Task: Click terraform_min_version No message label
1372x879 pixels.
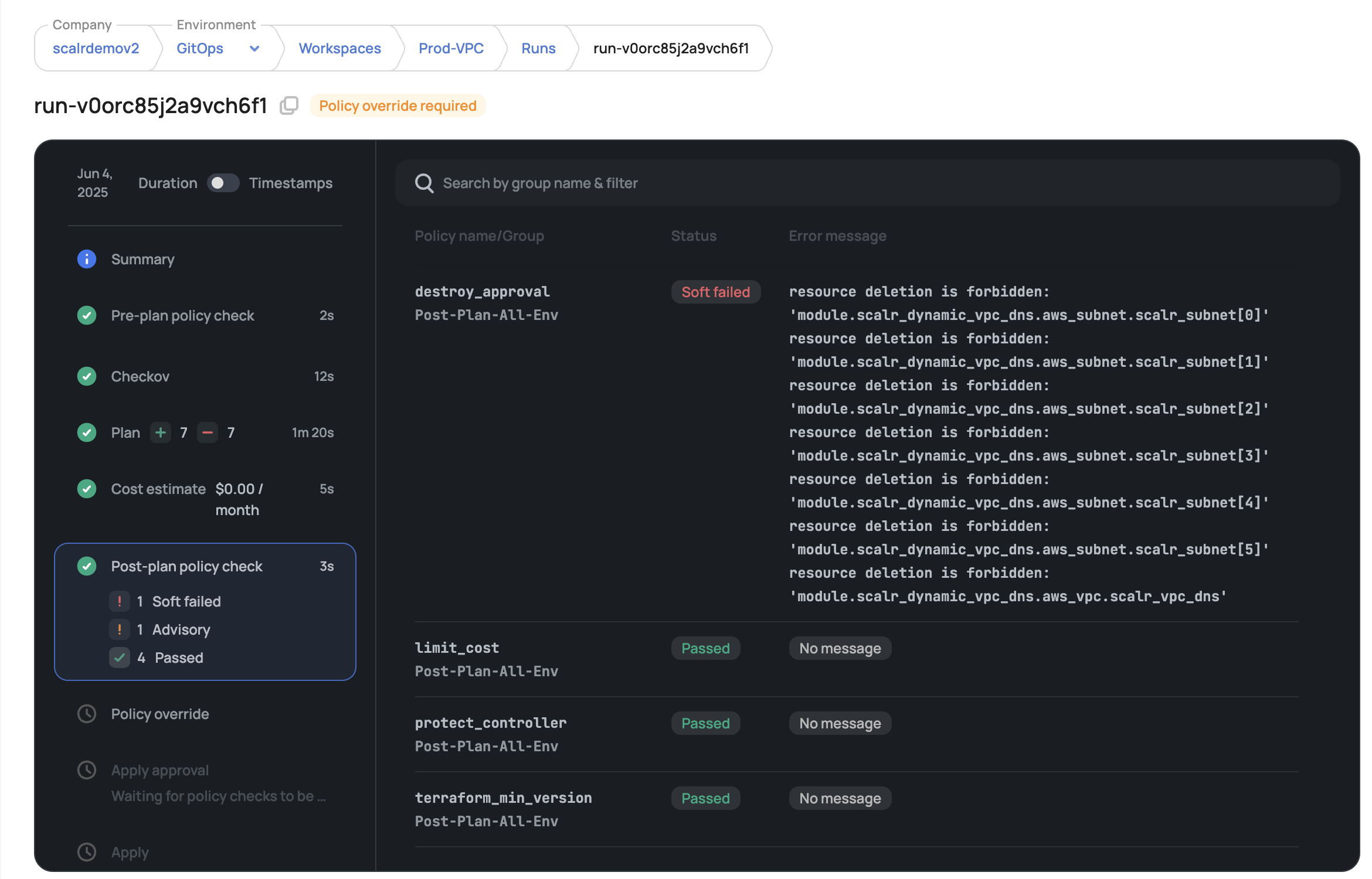Action: pos(840,798)
